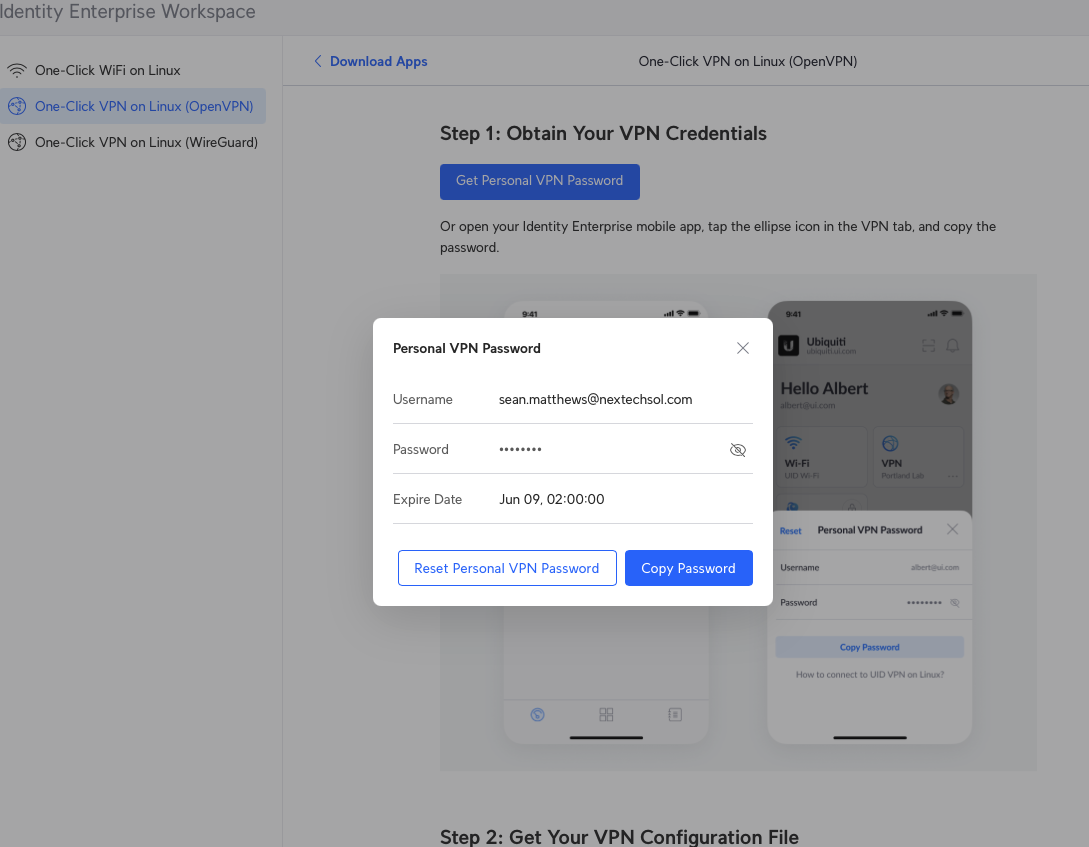Click the Wi-Fi icon in phone mockup
Viewport: 1089px width, 847px height.
(793, 442)
